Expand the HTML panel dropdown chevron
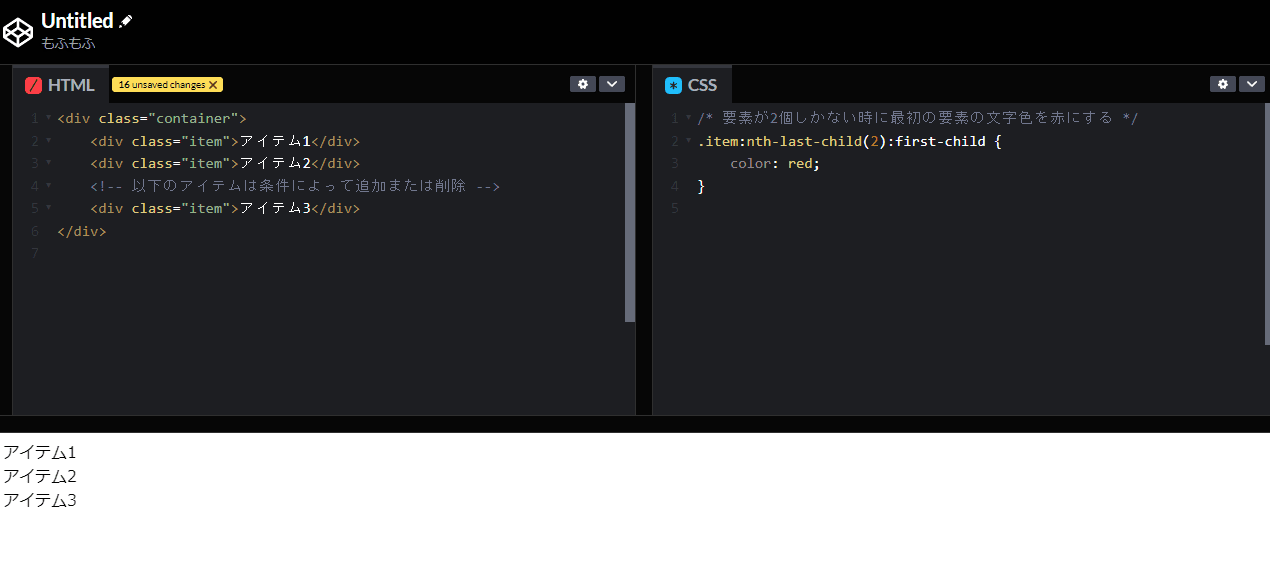This screenshot has height=561, width=1270. pos(611,84)
